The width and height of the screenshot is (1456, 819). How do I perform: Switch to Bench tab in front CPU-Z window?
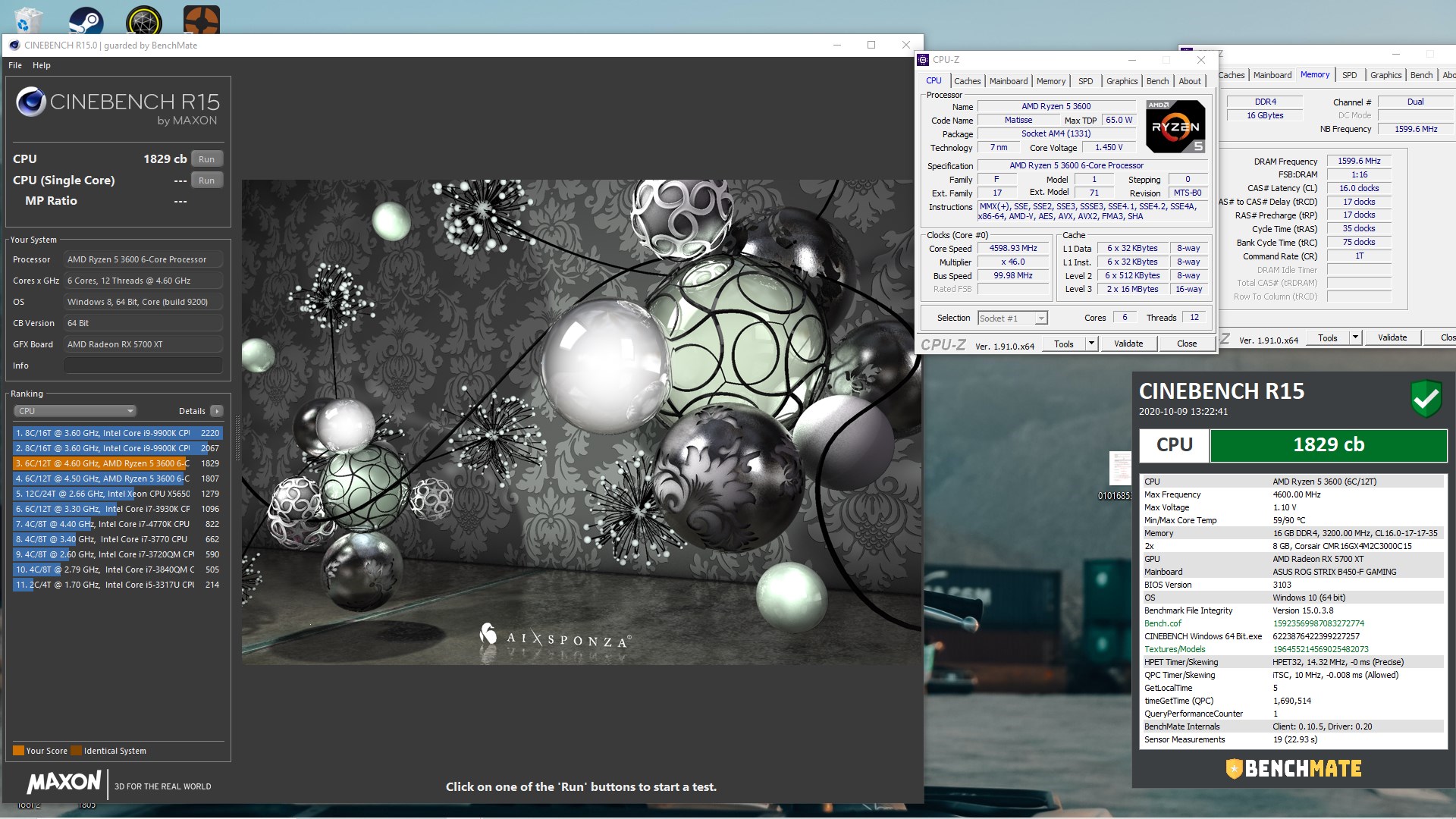[x=1157, y=81]
